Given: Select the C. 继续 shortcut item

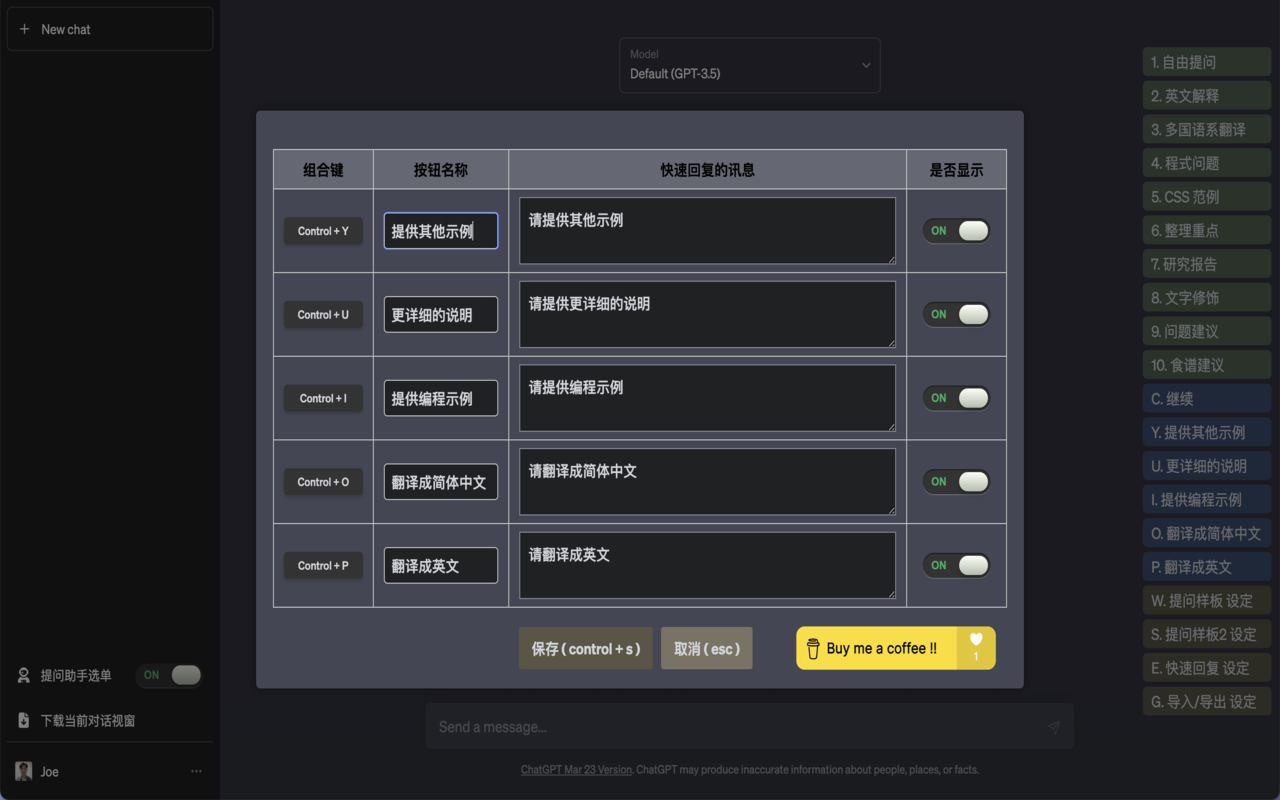Looking at the screenshot, I should click(x=1206, y=398).
